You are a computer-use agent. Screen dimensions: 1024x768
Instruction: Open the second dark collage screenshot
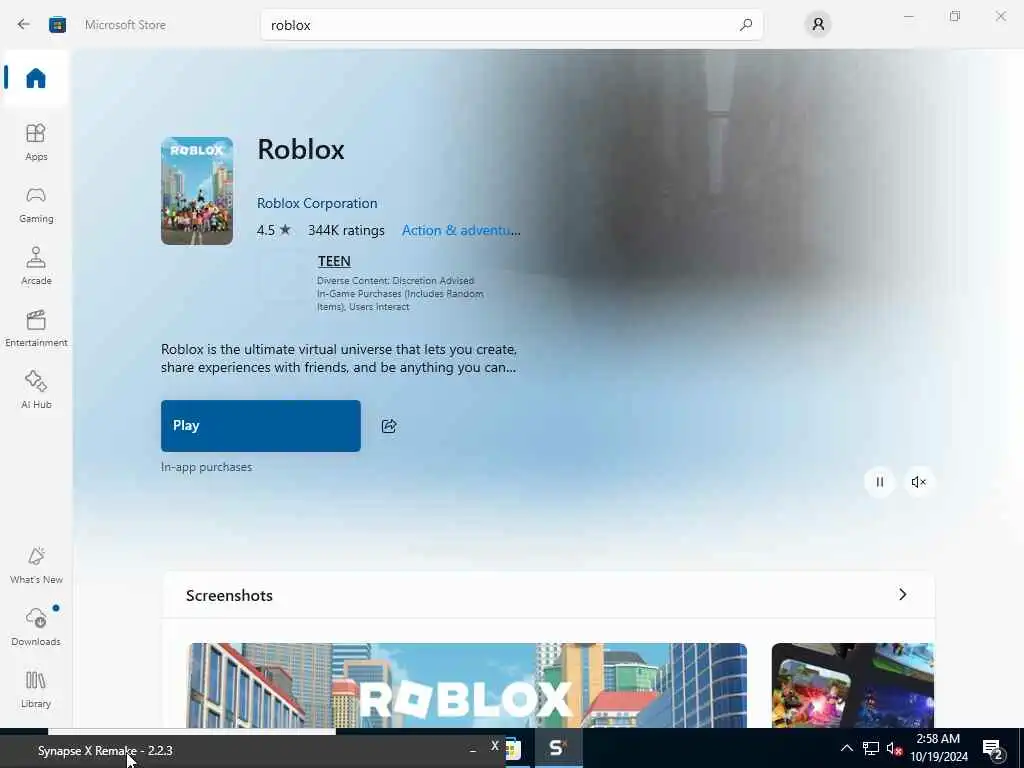(x=852, y=685)
